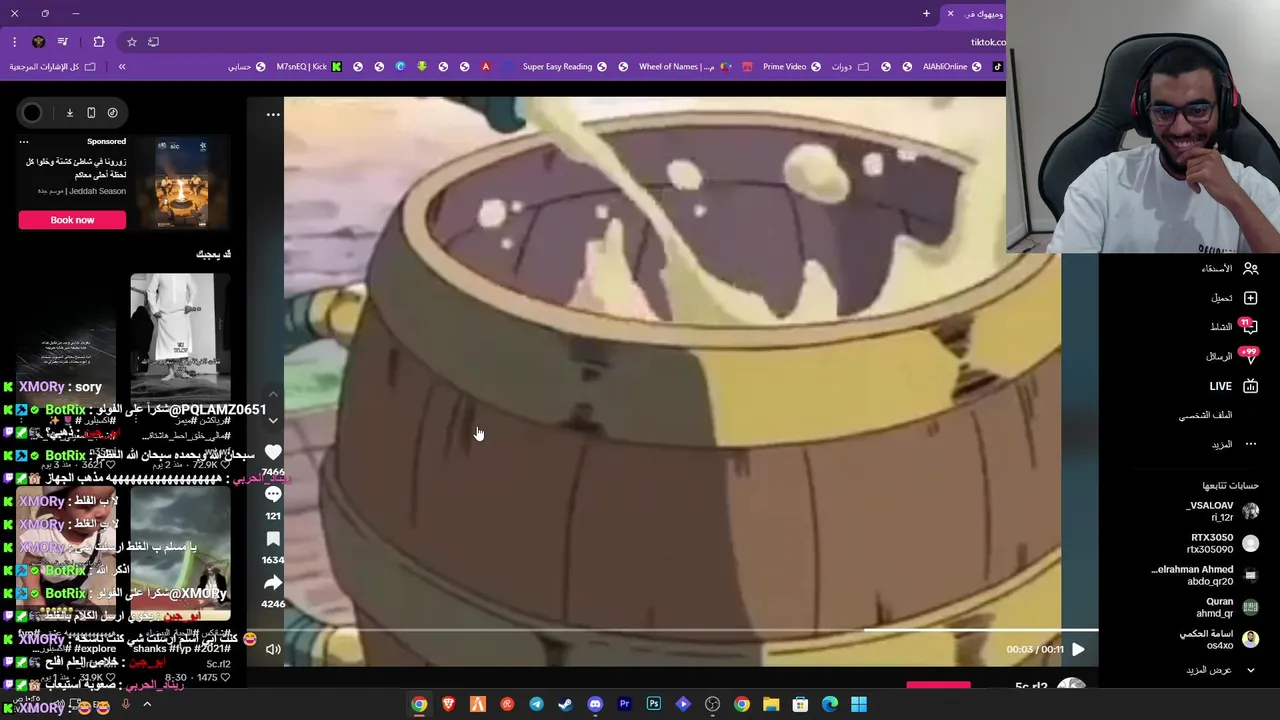Image resolution: width=1280 pixels, height=720 pixels.
Task: Like the TikTok video with heart icon
Action: (x=273, y=453)
